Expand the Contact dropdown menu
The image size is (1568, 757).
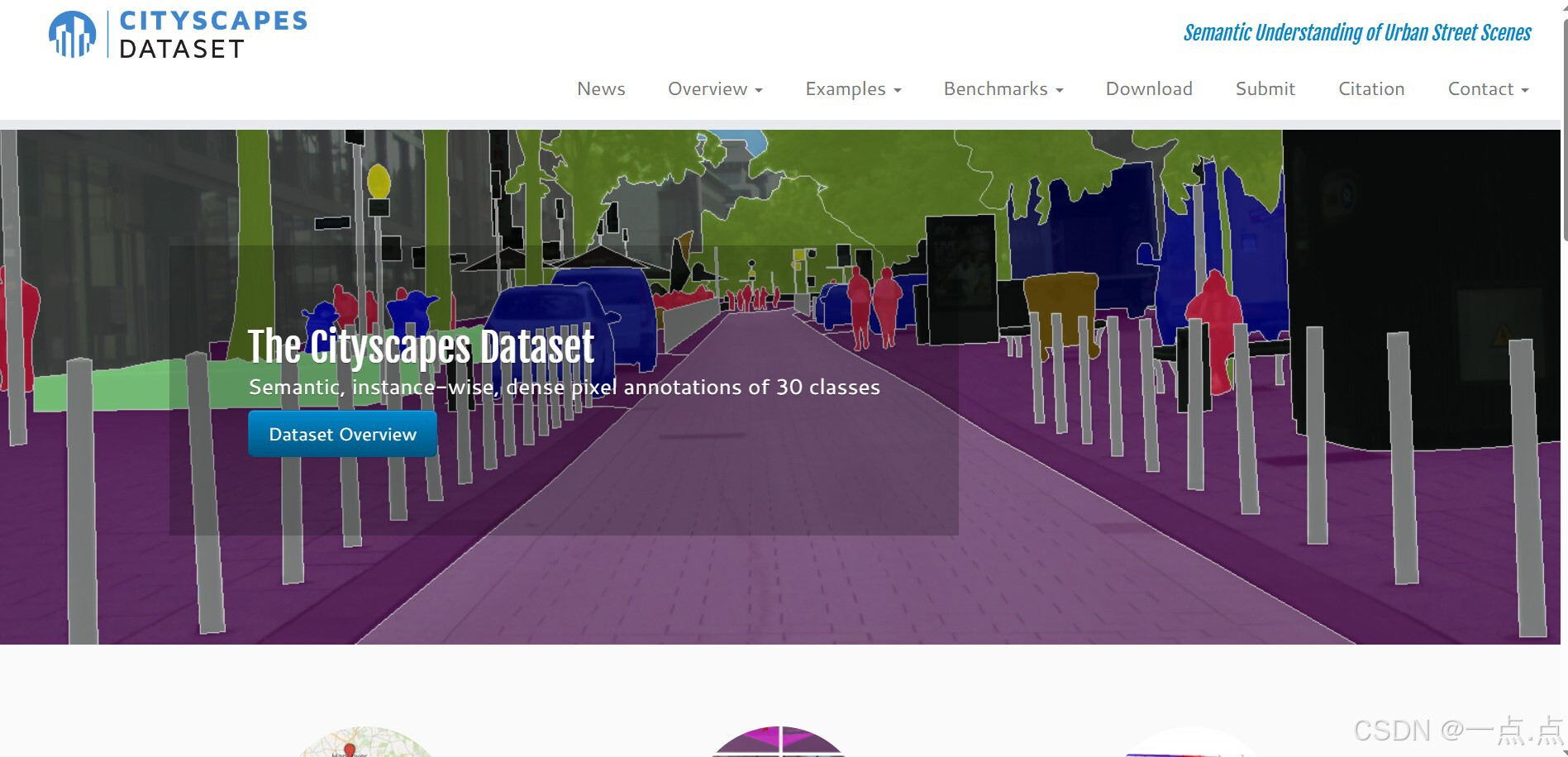(x=1488, y=88)
